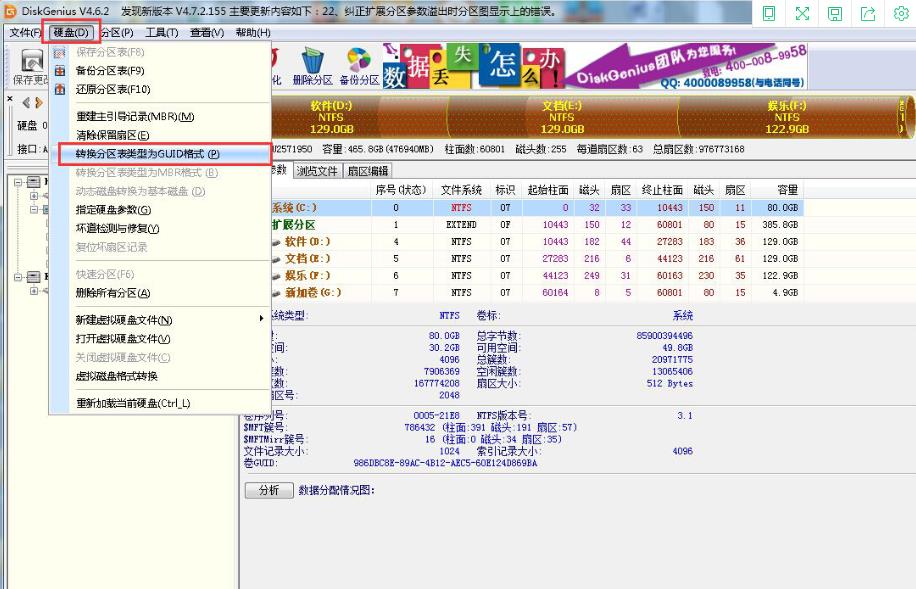Switch to the 扇区编辑 tab

coord(367,171)
